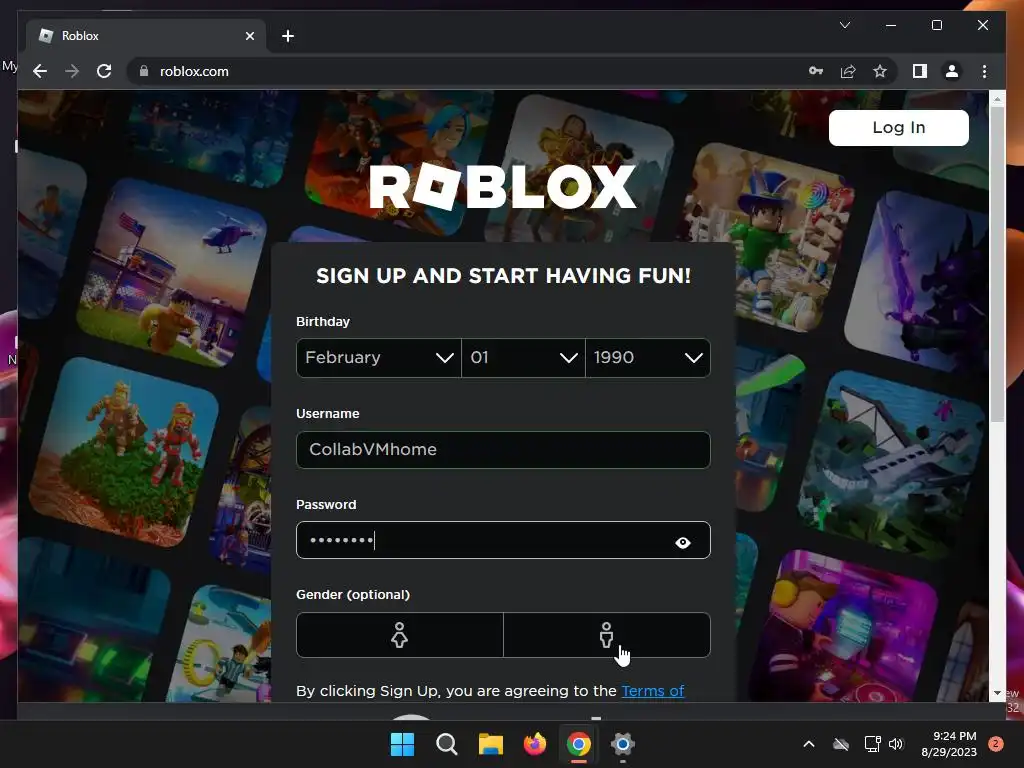Go back using the browser back arrow

point(40,71)
